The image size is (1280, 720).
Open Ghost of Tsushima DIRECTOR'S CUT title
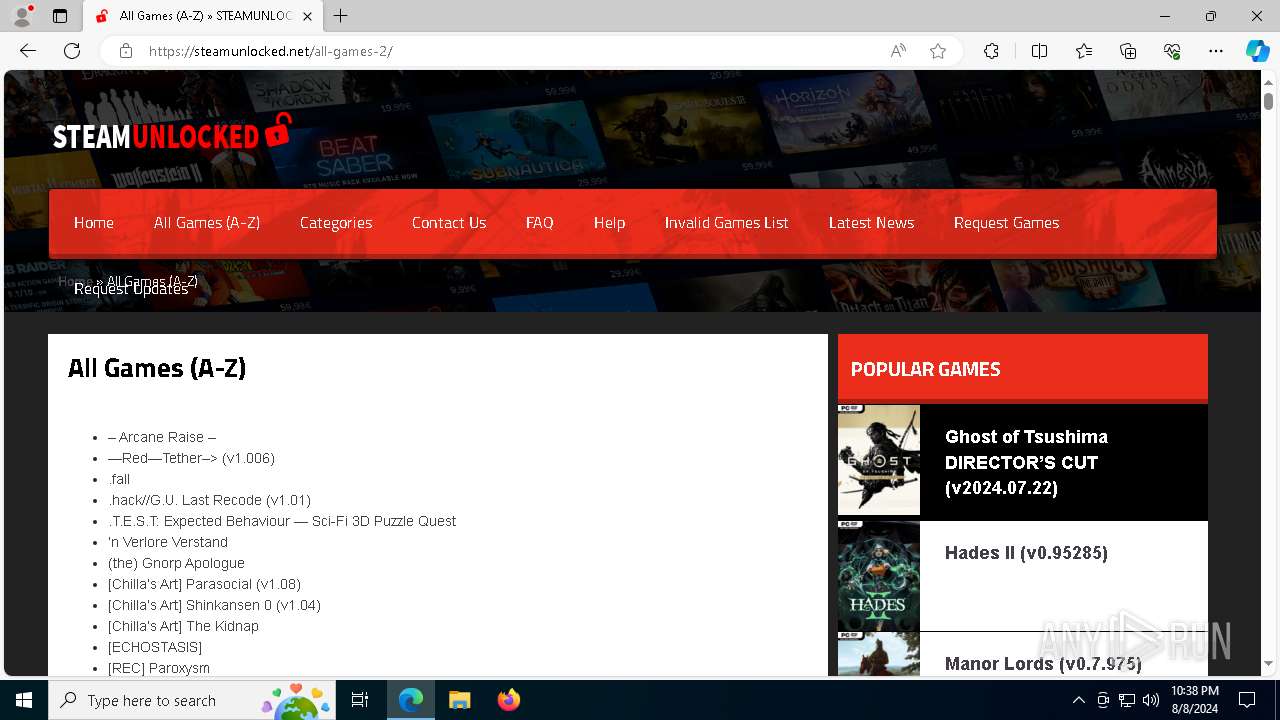pyautogui.click(x=1027, y=462)
